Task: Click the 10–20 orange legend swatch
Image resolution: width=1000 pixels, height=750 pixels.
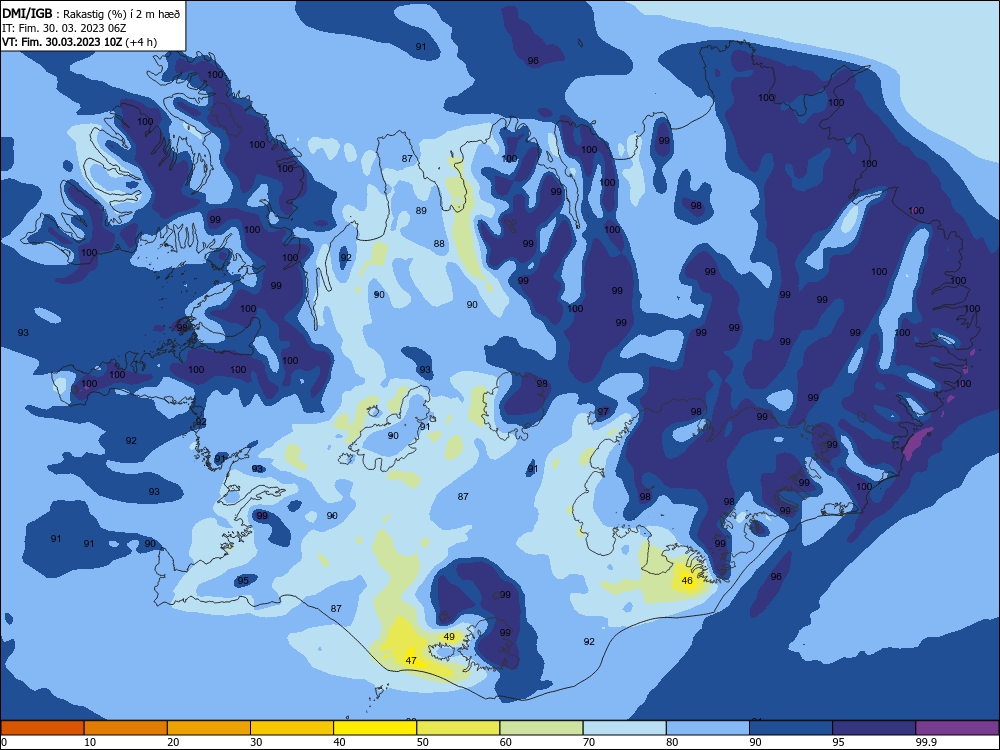Action: [126, 728]
